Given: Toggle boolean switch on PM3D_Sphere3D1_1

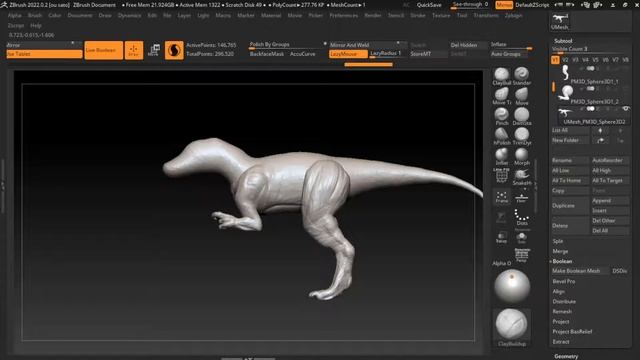Looking at the screenshot, I should 590,69.
